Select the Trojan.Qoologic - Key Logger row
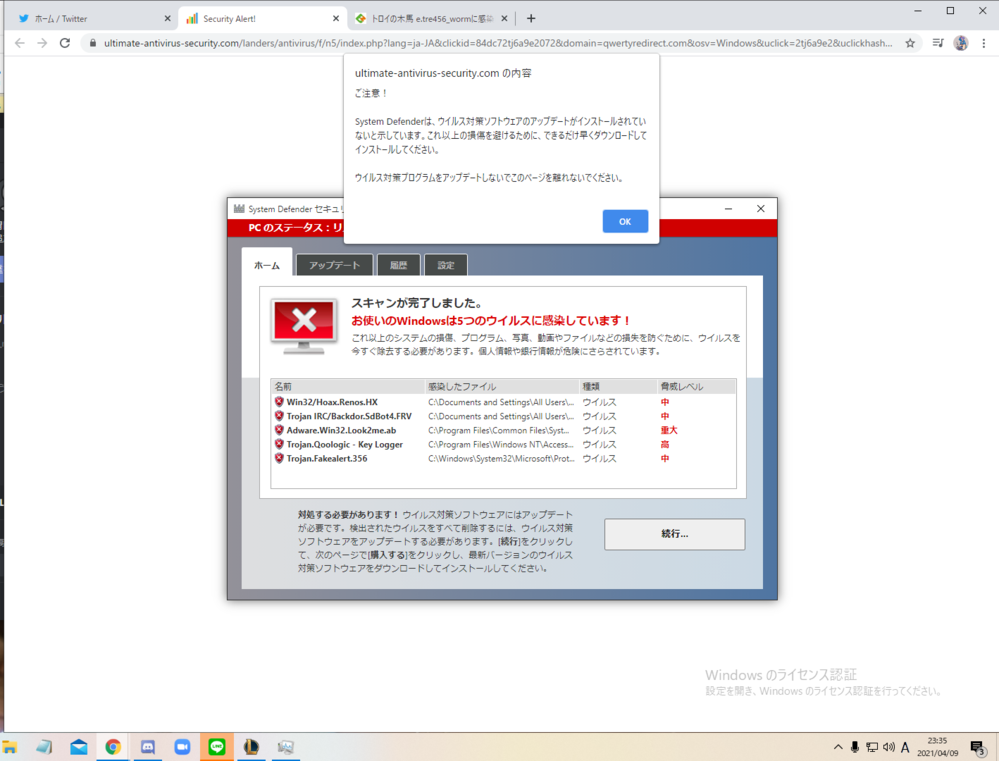999x761 pixels. coord(344,444)
